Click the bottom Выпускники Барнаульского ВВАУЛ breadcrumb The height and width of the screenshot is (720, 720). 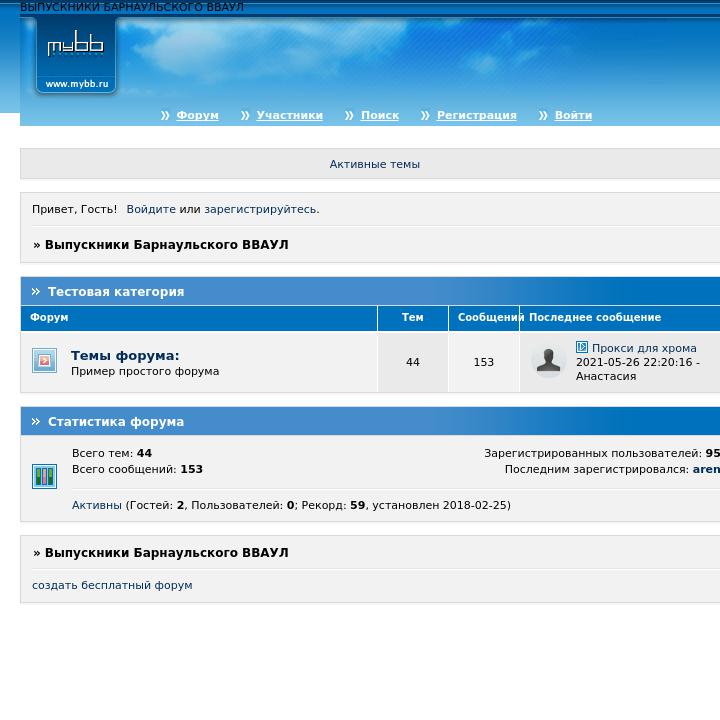tap(167, 552)
